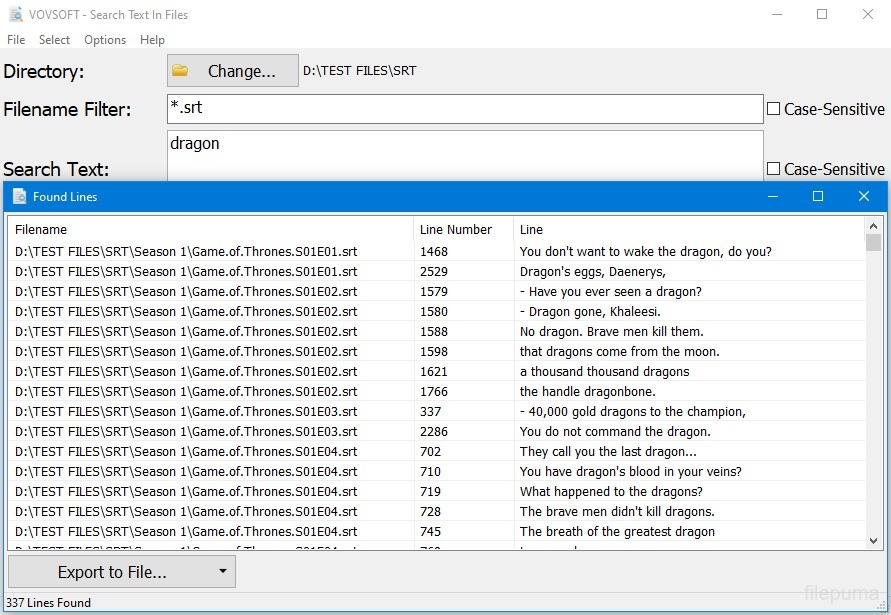891x615 pixels.
Task: Click the Found Lines window icon
Action: tap(19, 197)
